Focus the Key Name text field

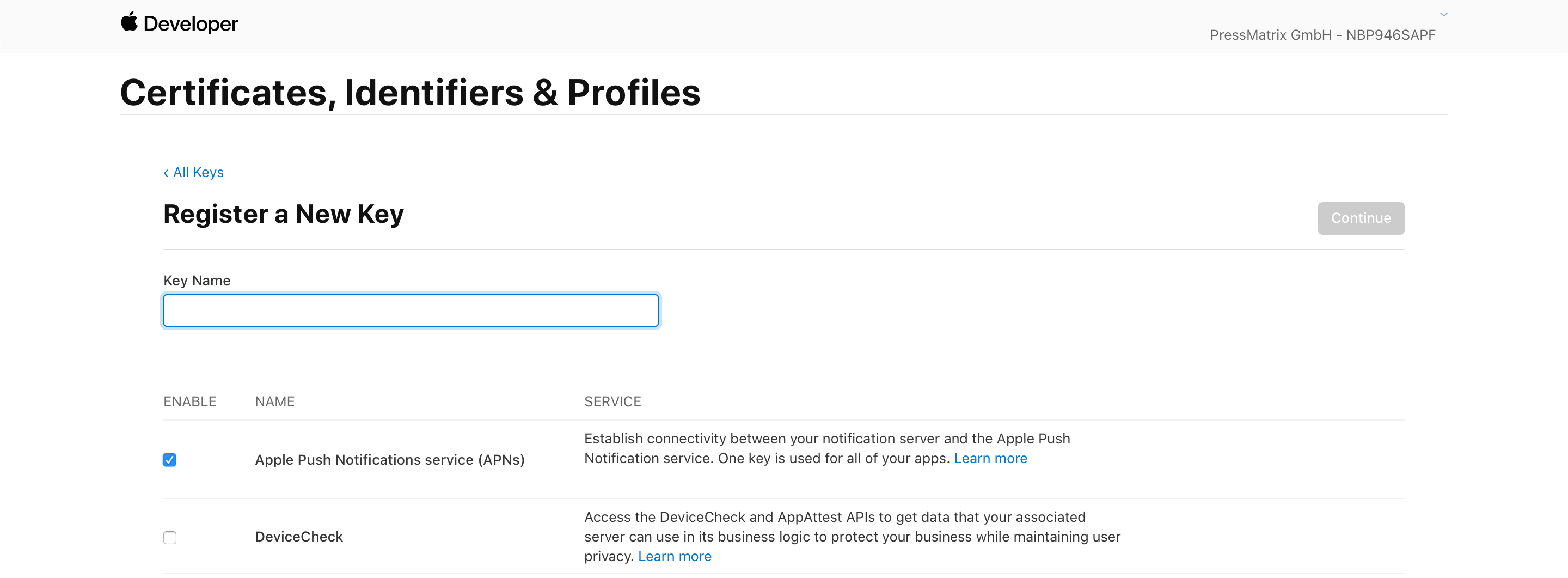(x=411, y=311)
